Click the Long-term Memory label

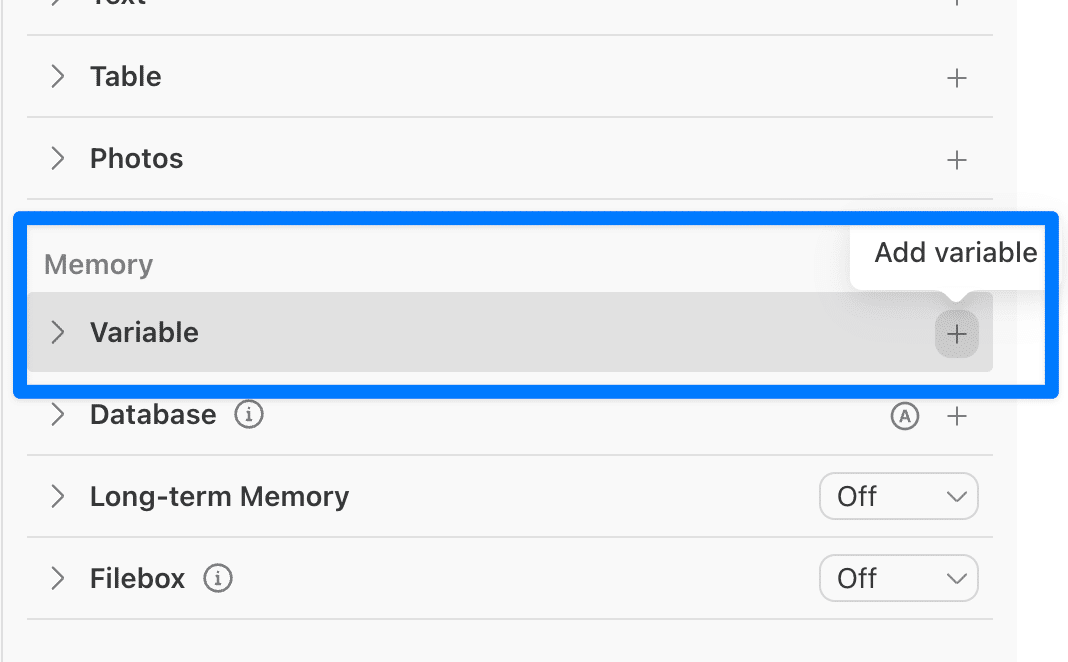coord(219,497)
